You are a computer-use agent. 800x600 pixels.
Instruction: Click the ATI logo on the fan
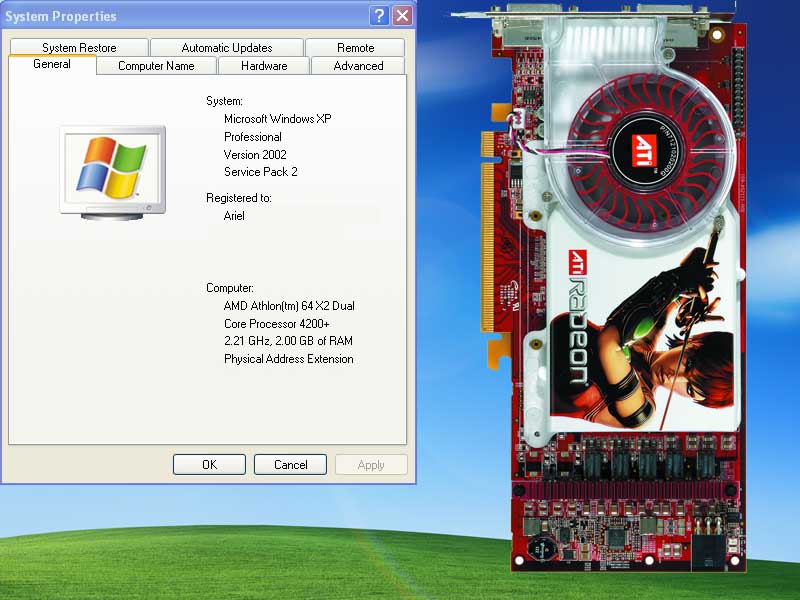coord(644,150)
